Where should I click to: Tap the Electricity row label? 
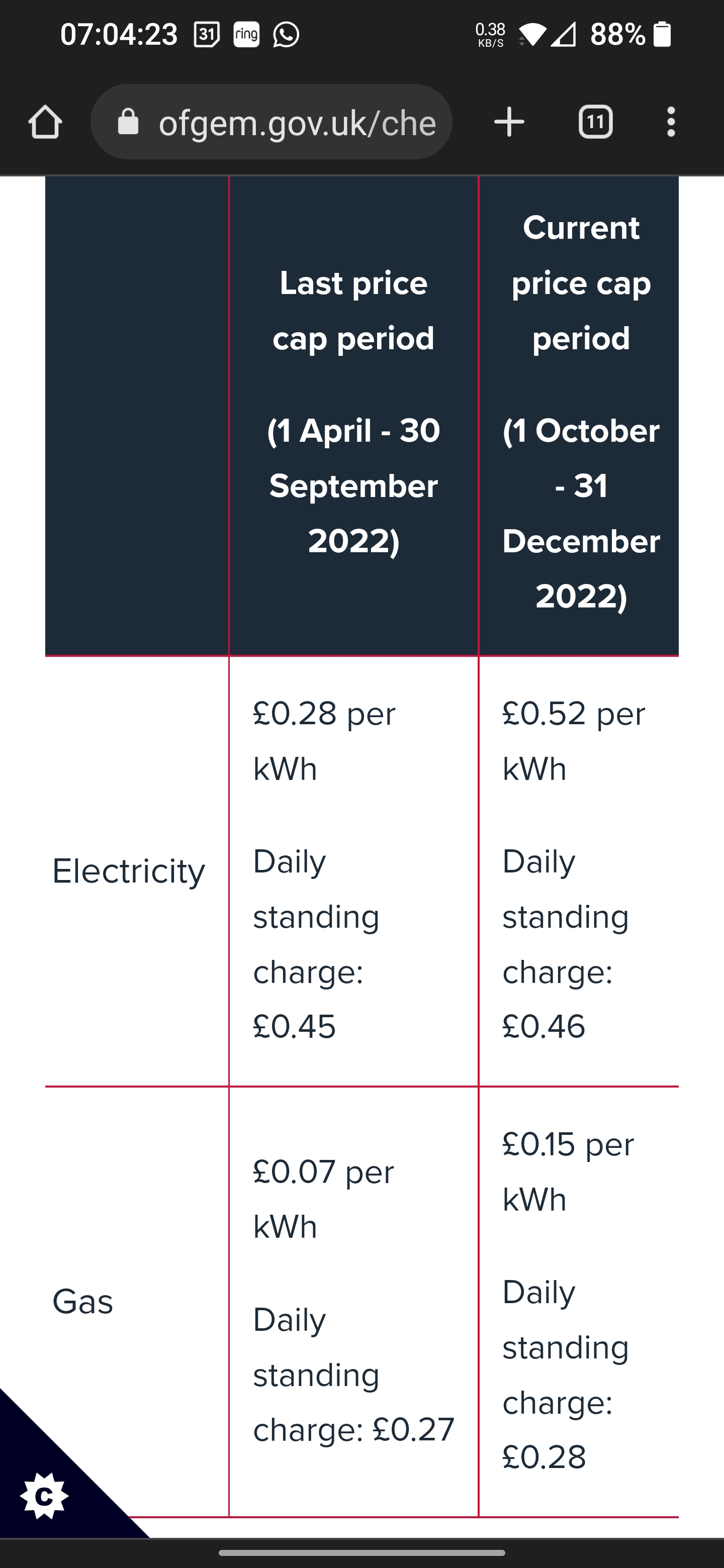[129, 871]
